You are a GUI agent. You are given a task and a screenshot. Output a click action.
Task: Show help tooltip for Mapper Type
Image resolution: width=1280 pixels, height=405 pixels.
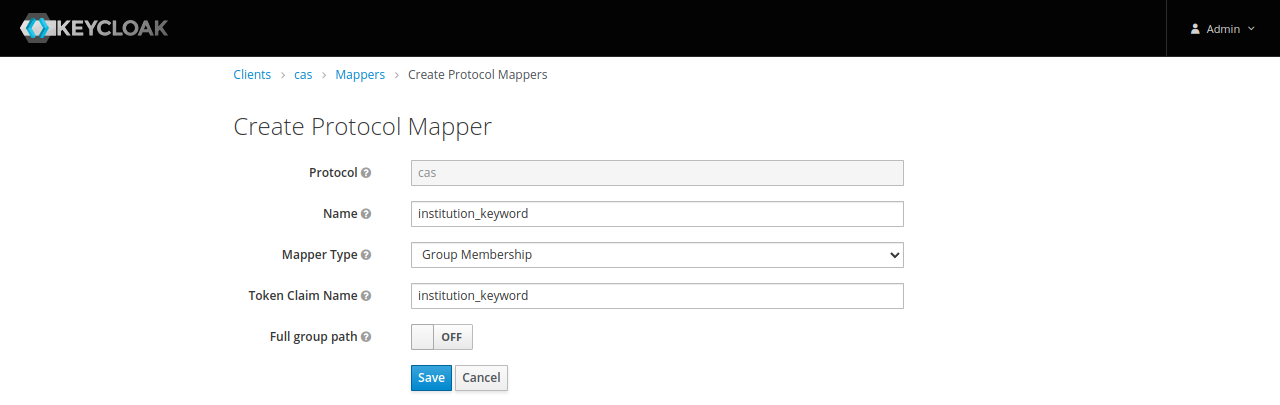[366, 255]
